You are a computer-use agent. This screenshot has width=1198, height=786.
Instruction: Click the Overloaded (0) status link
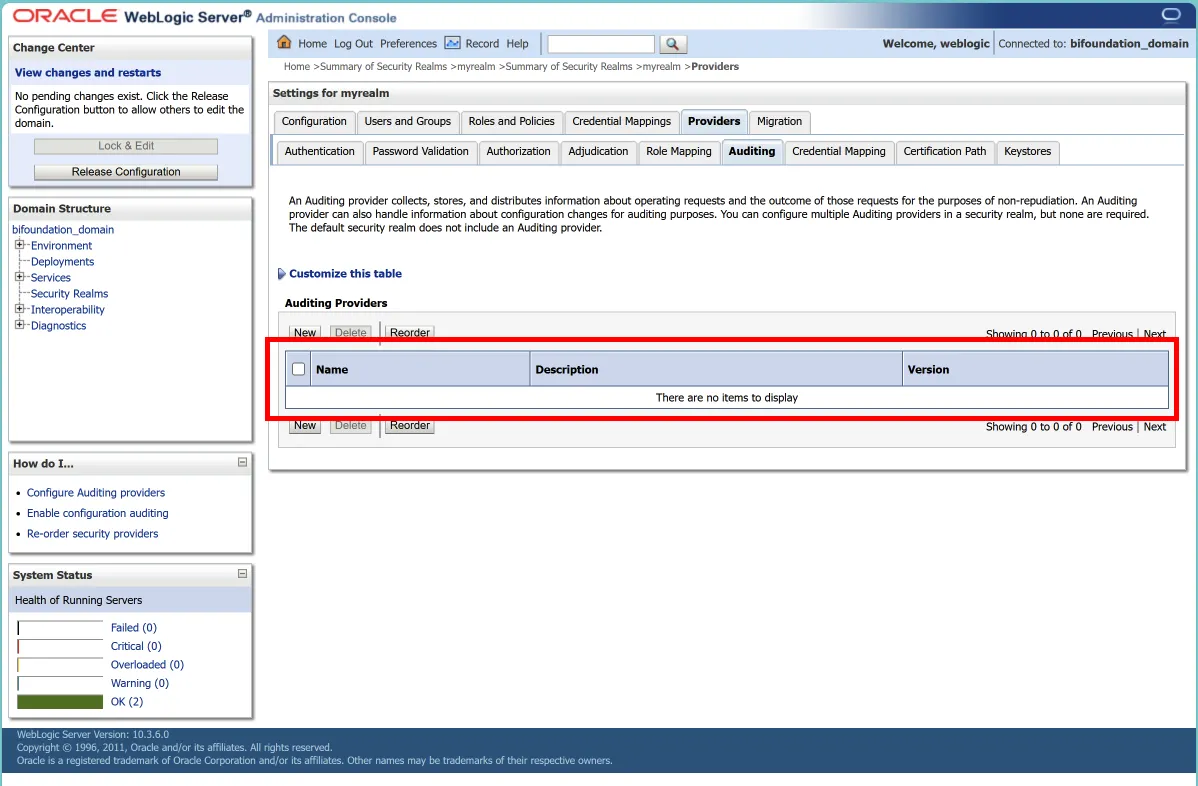(147, 665)
